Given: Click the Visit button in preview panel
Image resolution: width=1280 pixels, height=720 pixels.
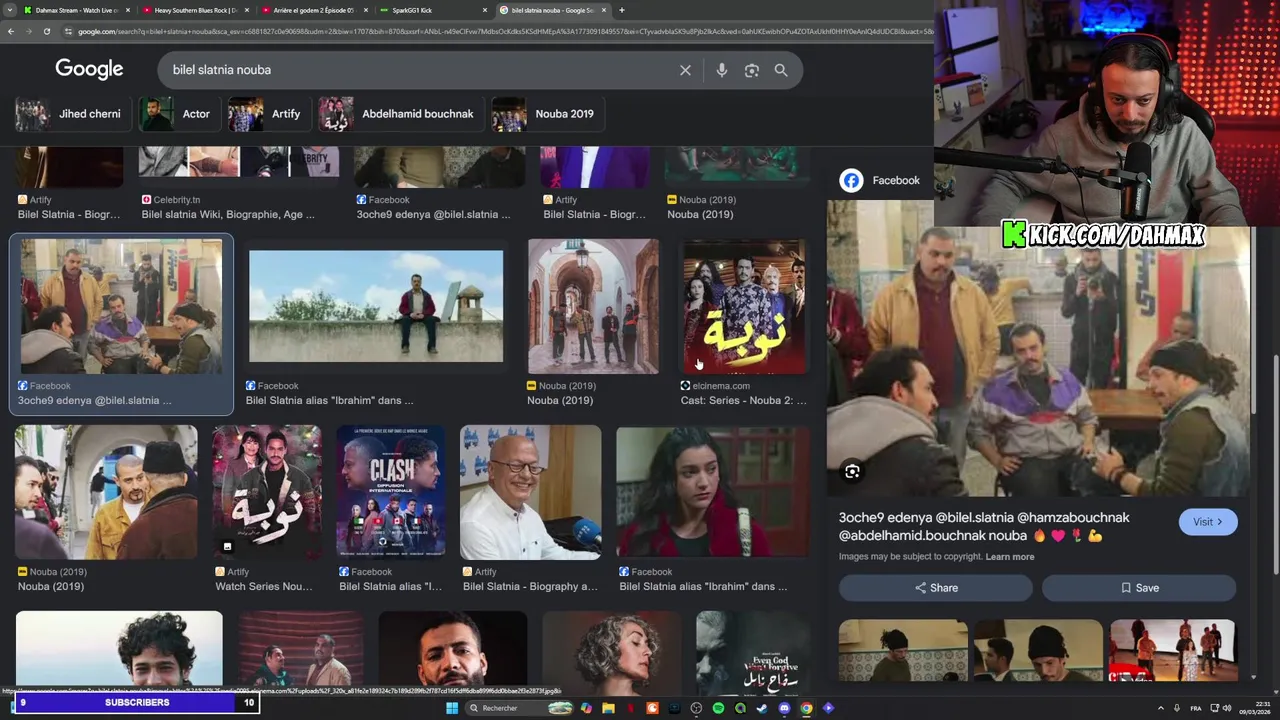Looking at the screenshot, I should 1208,522.
